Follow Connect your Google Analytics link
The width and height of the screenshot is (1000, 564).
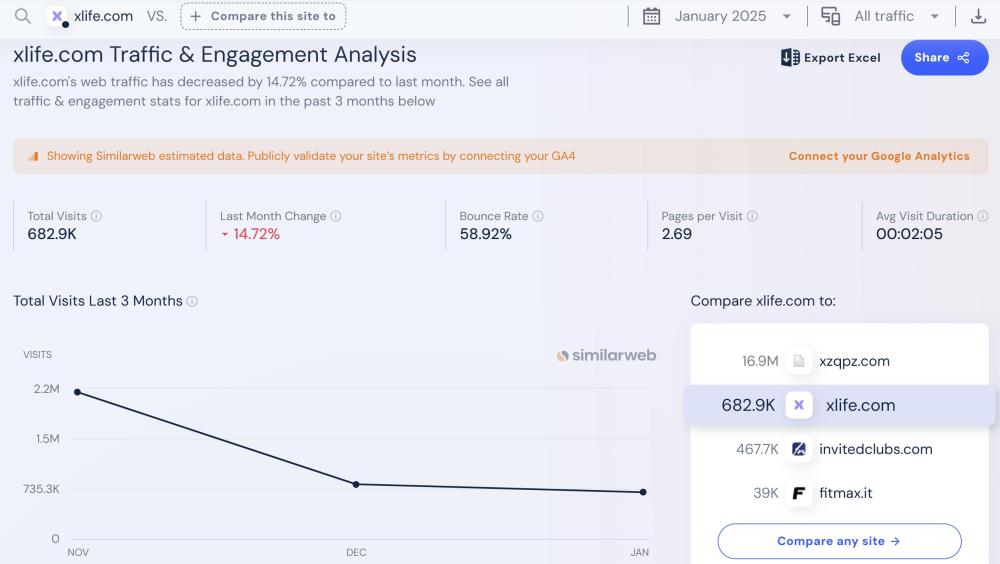coord(879,156)
